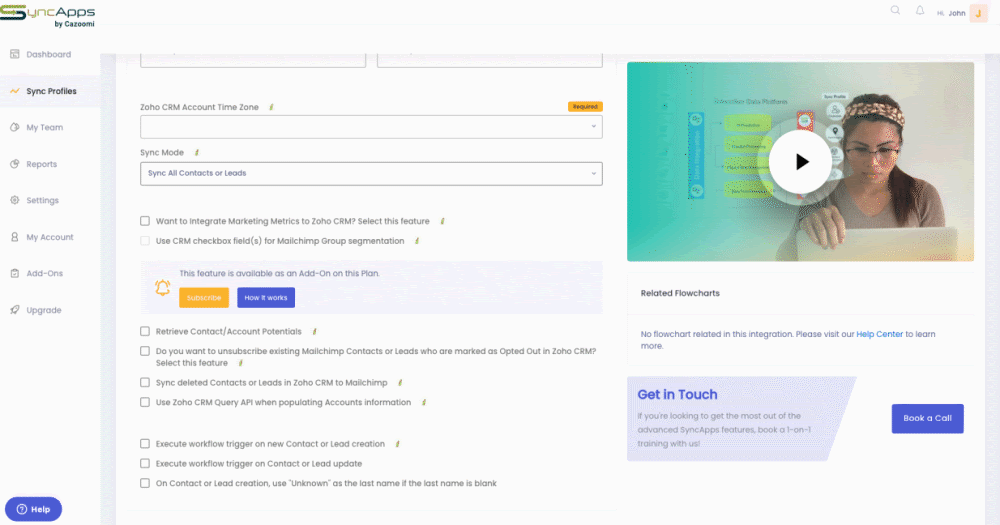Viewport: 1000px width, 525px height.
Task: Enable unsubscribe existing Mailchimp Contacts option
Action: [145, 351]
